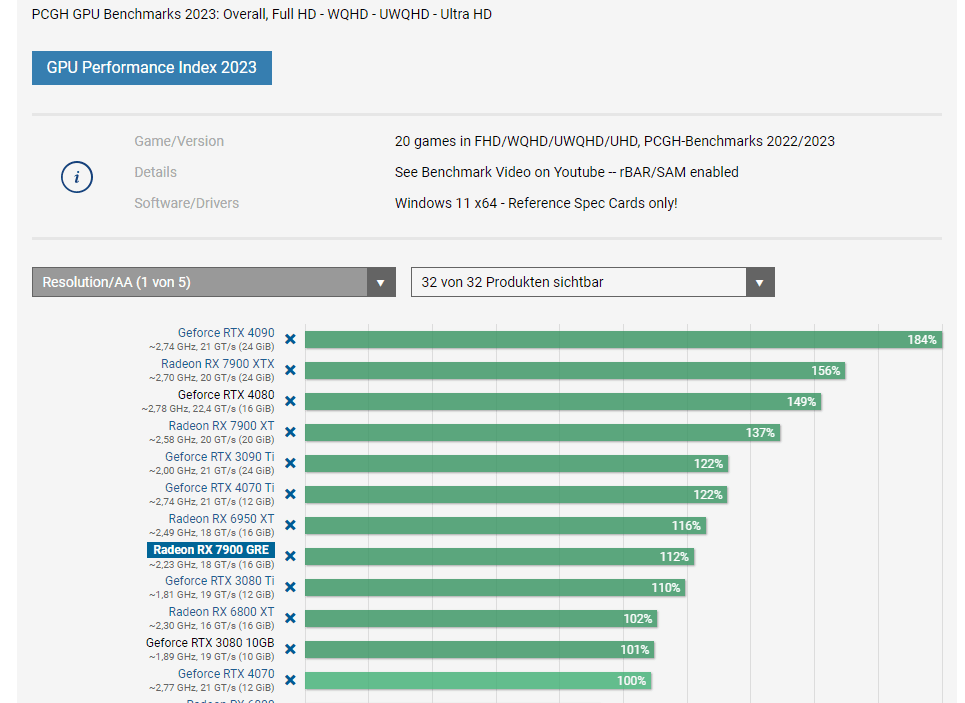965x703 pixels.
Task: Click the 116% bar of RX 6950 XT
Action: pyautogui.click(x=505, y=526)
